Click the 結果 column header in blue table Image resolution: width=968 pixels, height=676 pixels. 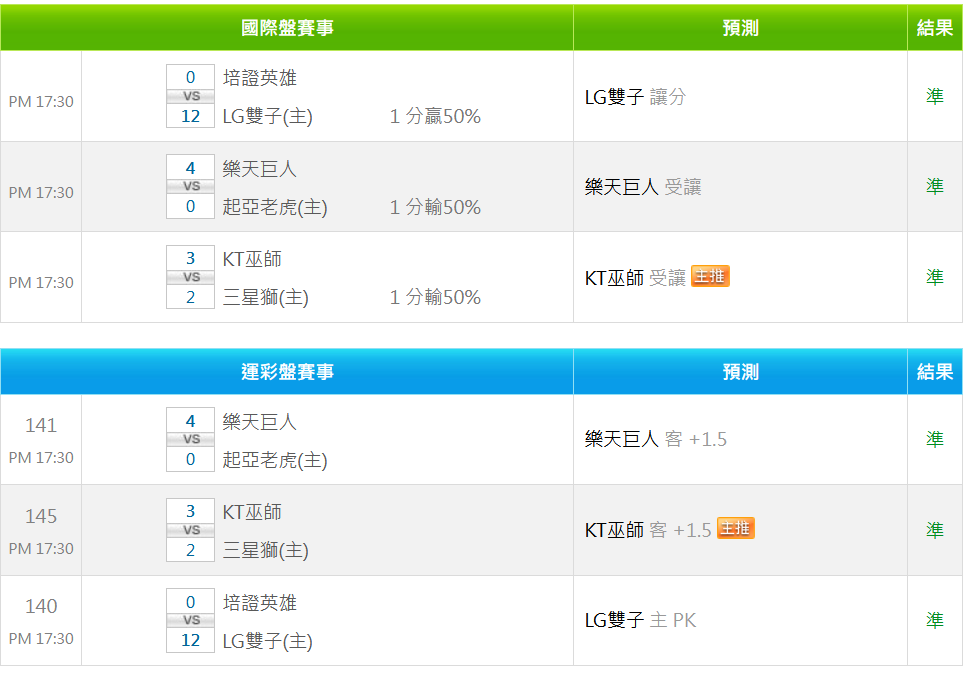click(935, 372)
